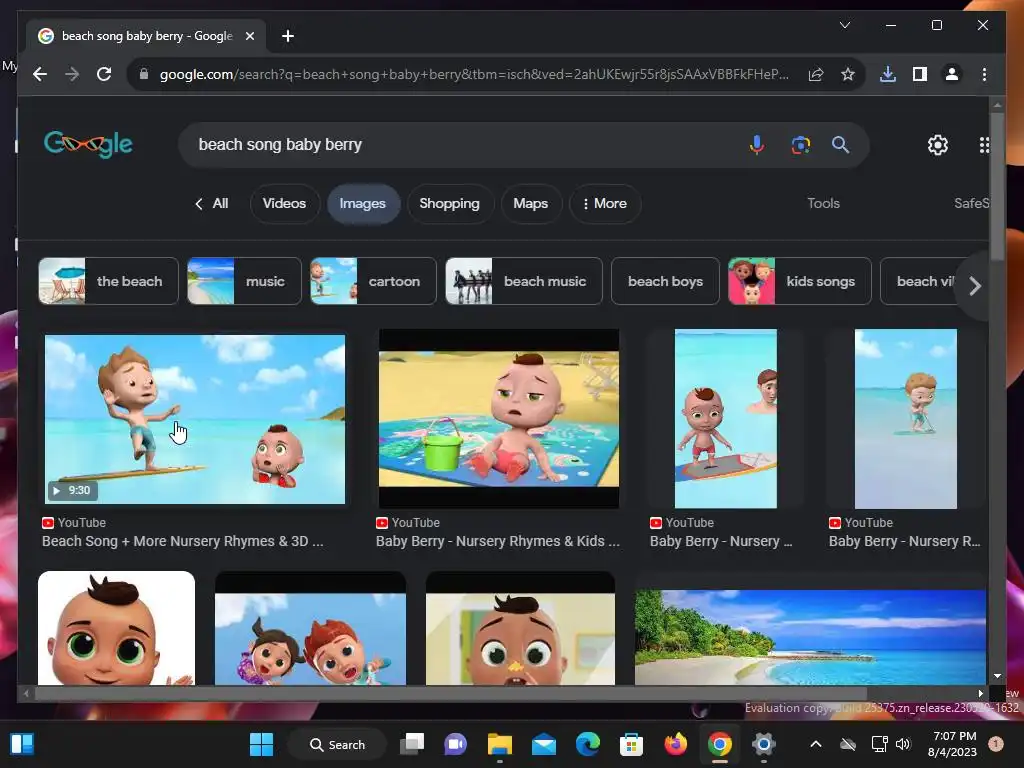This screenshot has width=1024, height=768.
Task: Open the baby face white background thumbnail
Action: [x=116, y=628]
